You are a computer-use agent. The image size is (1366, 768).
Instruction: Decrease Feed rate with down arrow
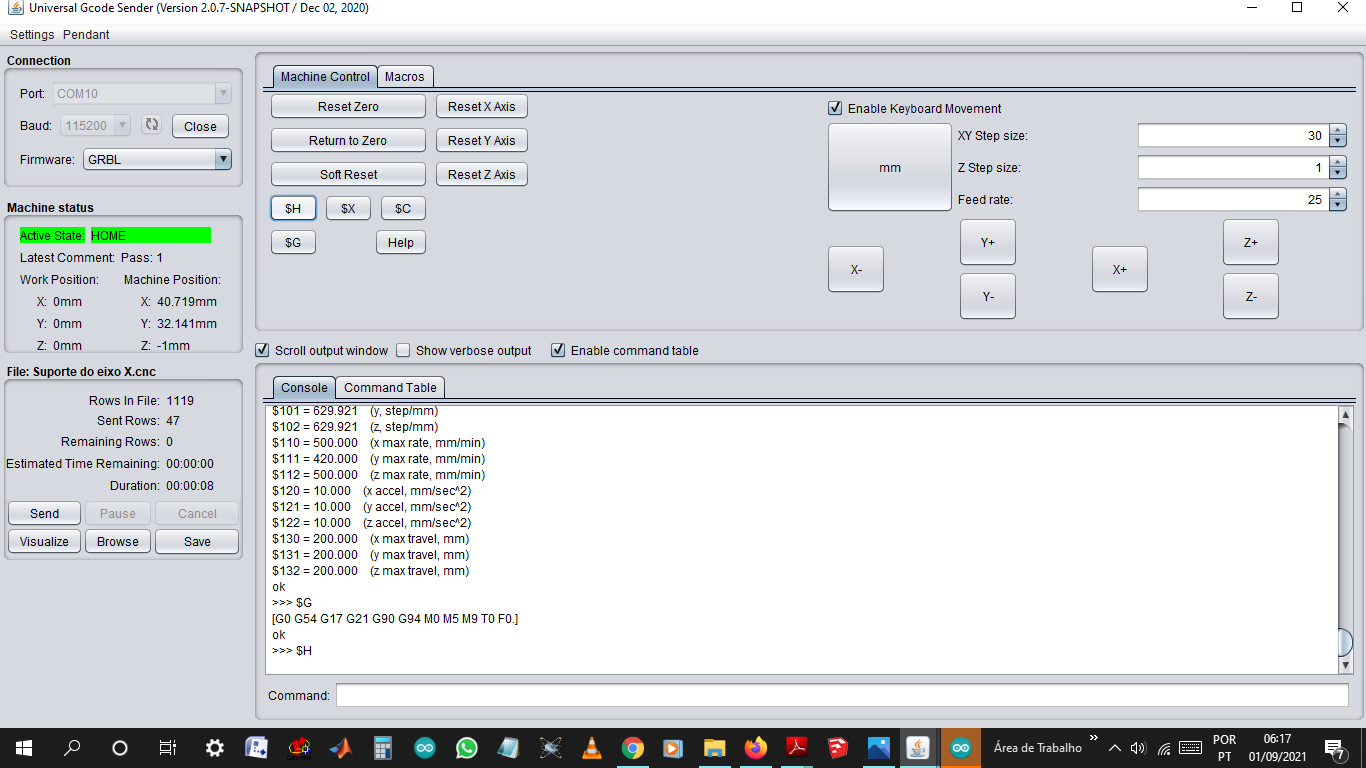[1338, 205]
